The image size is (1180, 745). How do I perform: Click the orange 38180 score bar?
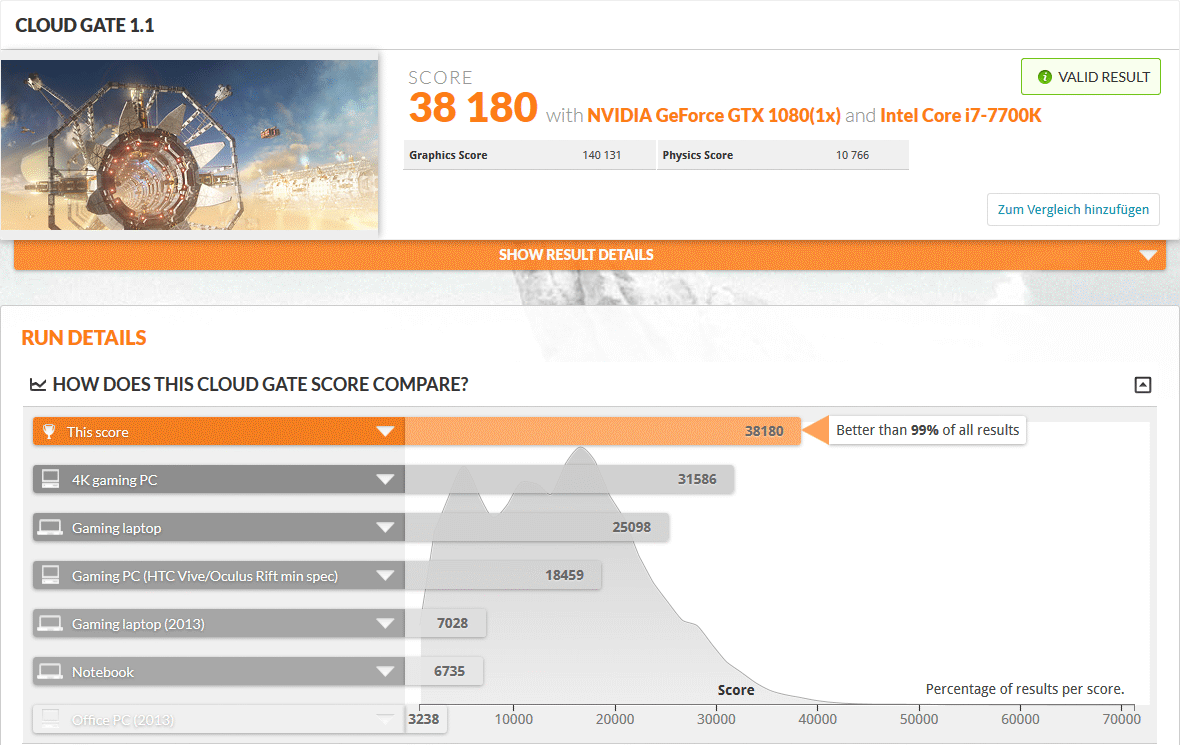click(x=602, y=432)
